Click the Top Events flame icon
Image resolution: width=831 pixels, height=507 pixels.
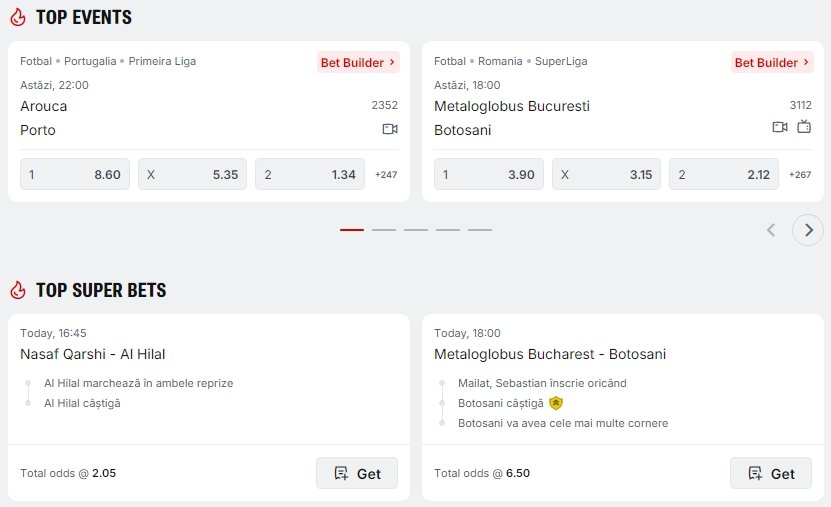pyautogui.click(x=17, y=18)
